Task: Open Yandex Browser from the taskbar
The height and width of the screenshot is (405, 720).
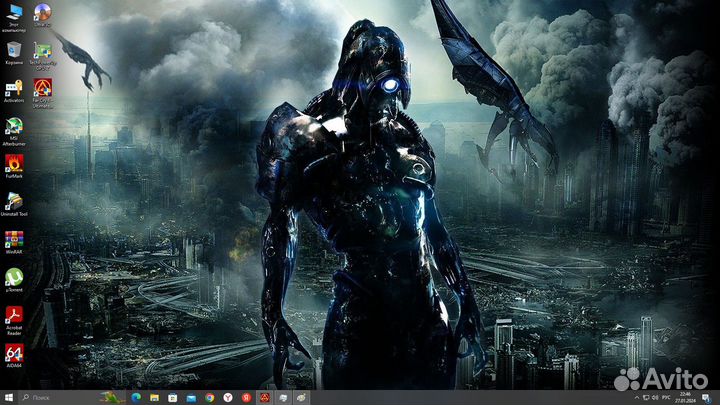Action: [x=228, y=398]
